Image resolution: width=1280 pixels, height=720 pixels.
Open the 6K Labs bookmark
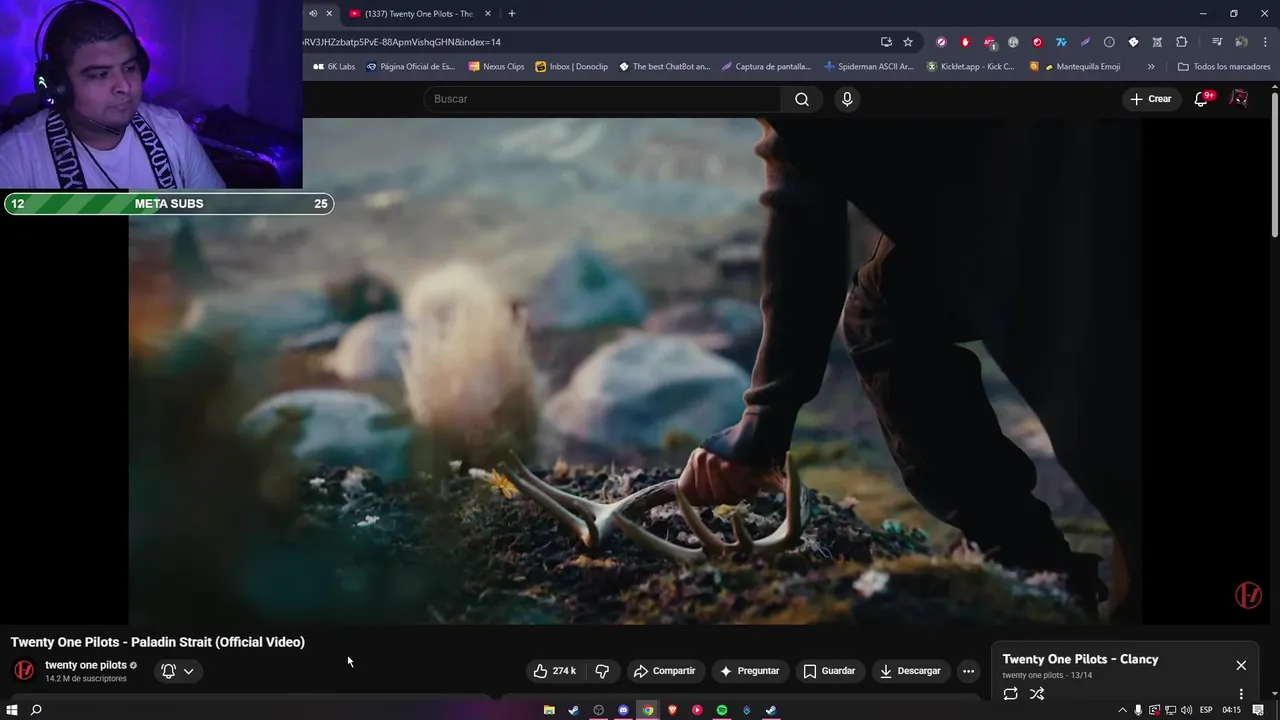334,67
